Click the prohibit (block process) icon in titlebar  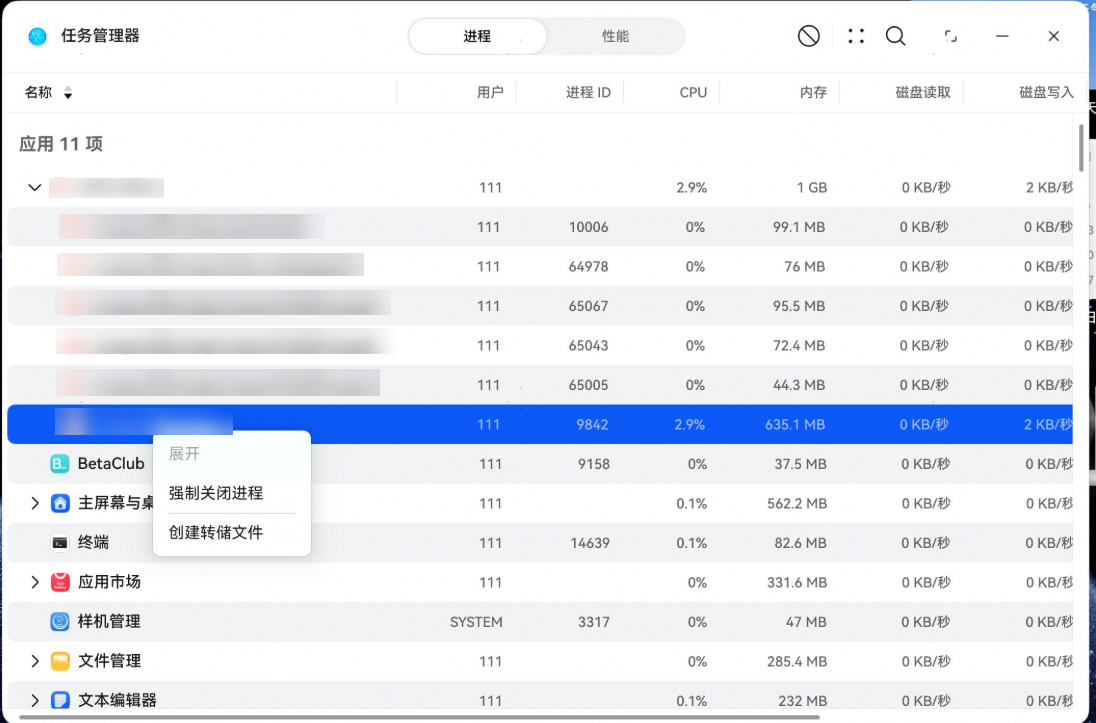[x=808, y=35]
